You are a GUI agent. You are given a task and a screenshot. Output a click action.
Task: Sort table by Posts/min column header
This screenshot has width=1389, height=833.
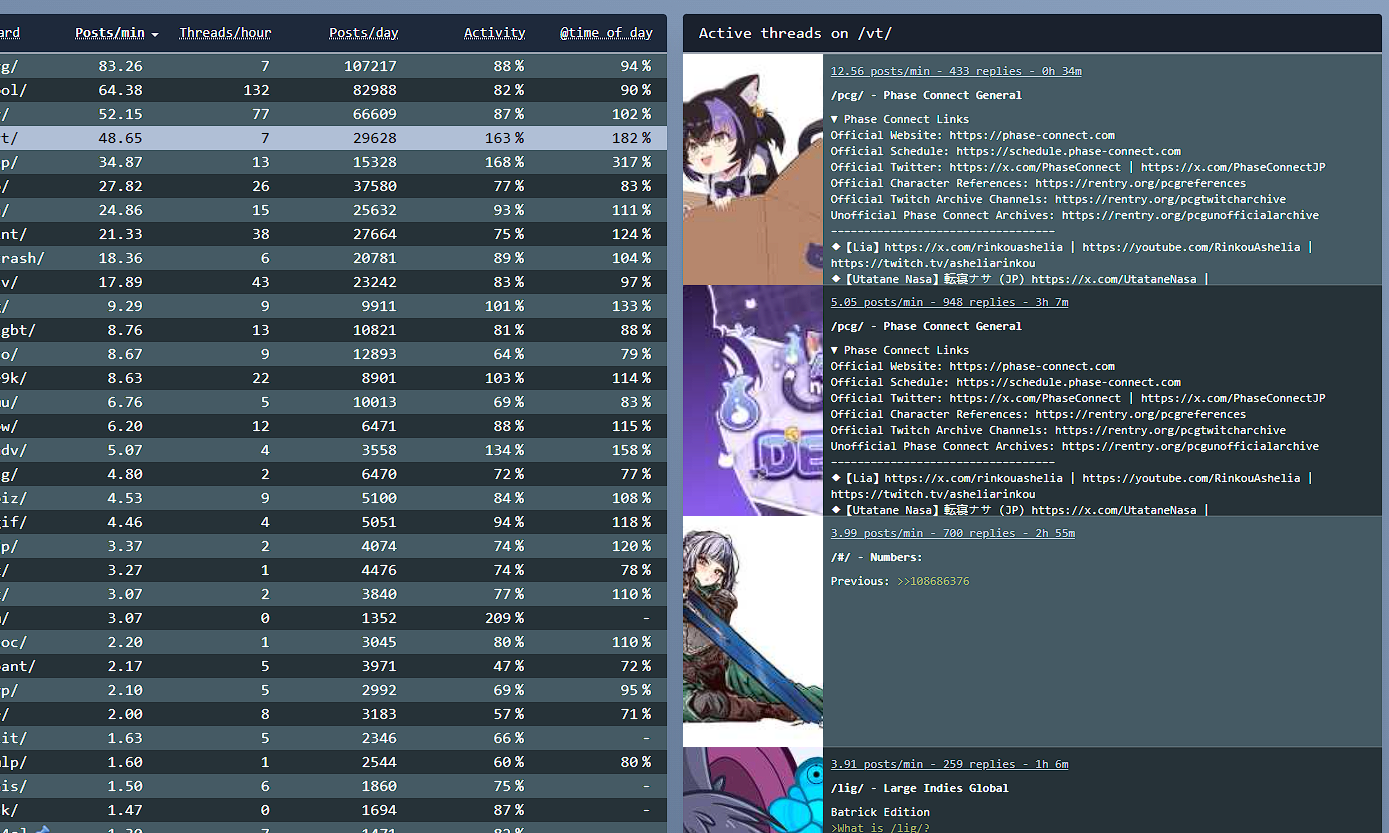[110, 33]
